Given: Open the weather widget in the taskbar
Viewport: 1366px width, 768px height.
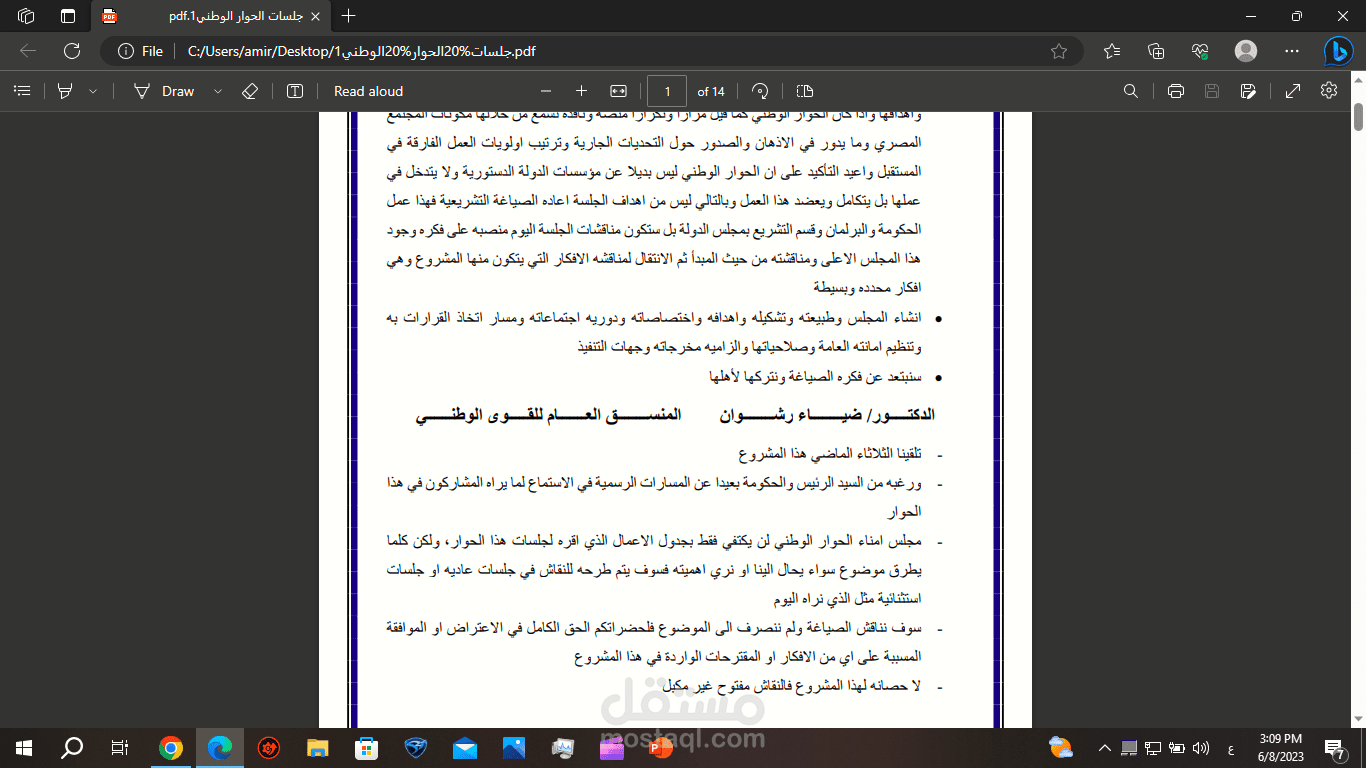Looking at the screenshot, I should click(x=1061, y=747).
